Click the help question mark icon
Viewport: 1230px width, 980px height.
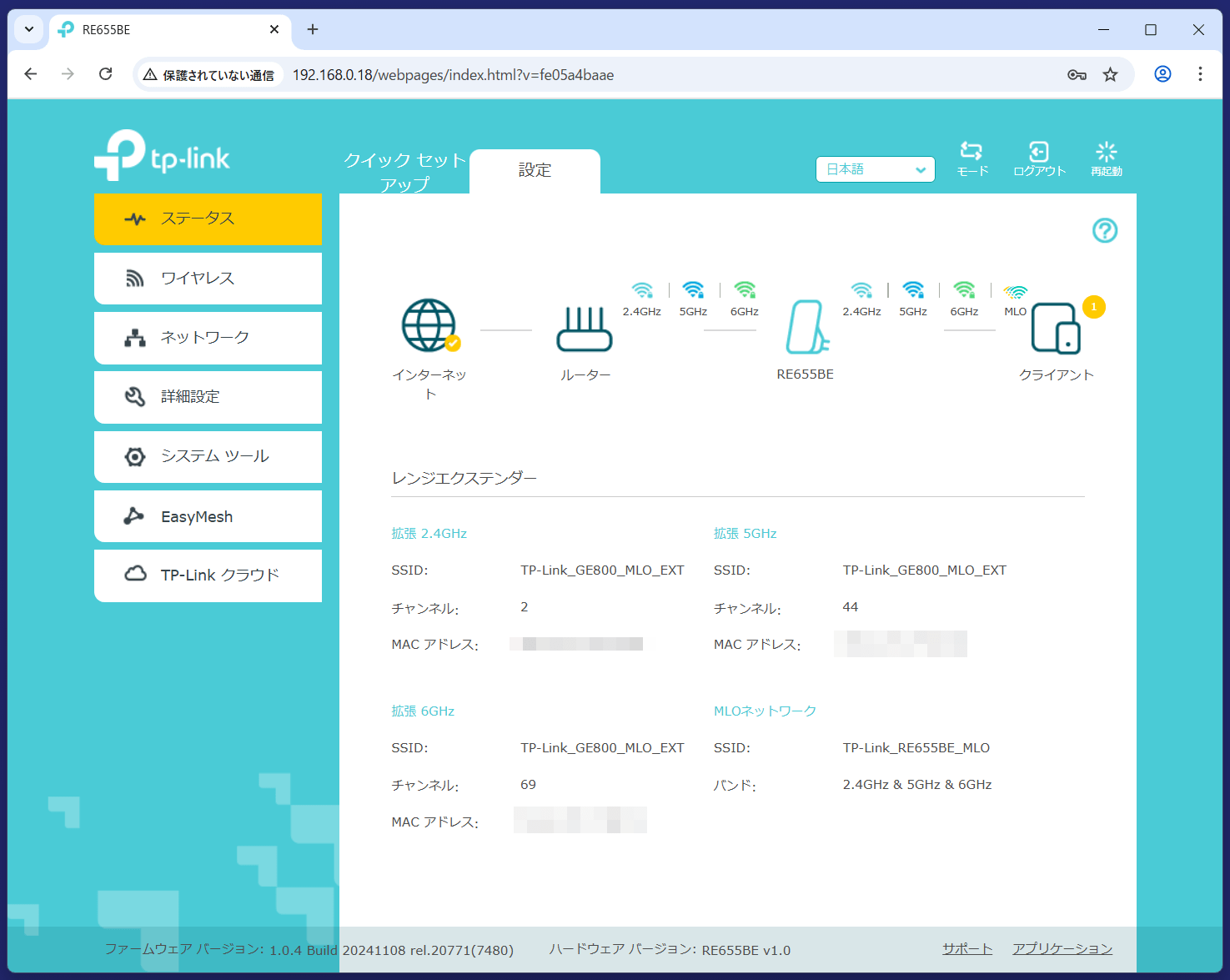point(1105,230)
